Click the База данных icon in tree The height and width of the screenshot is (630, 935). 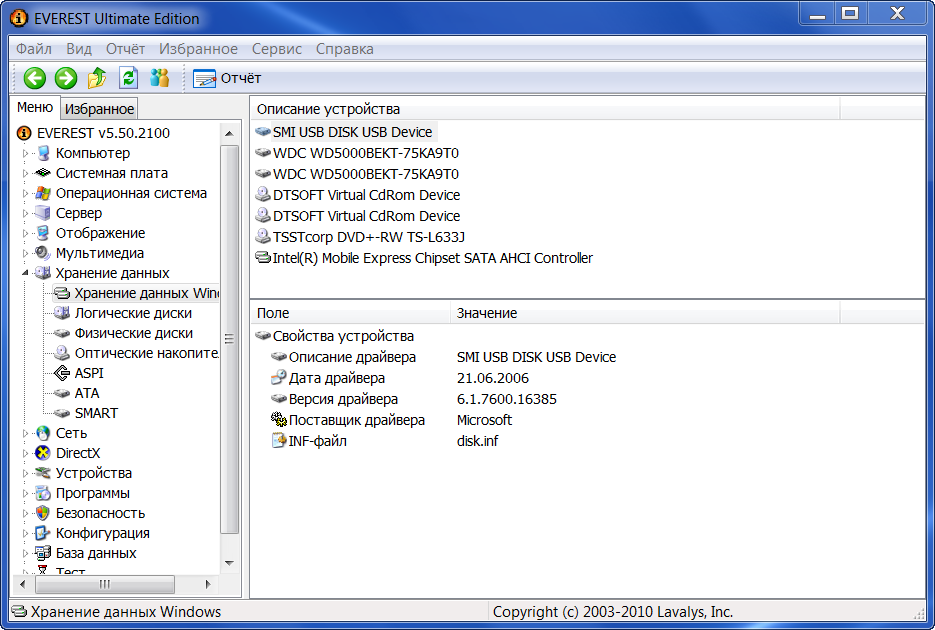point(43,553)
